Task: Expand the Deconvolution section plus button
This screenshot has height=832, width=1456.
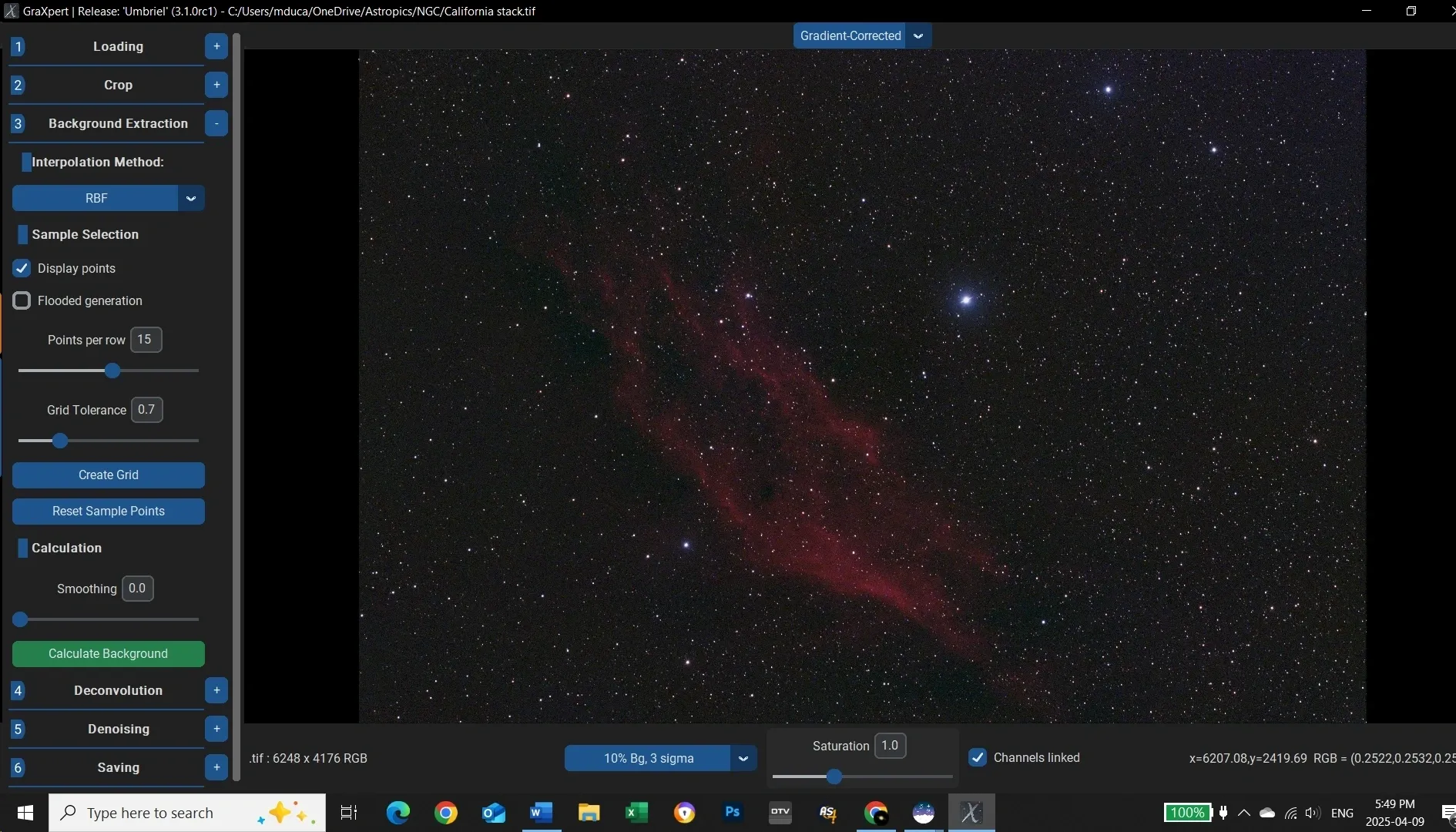Action: click(x=216, y=690)
